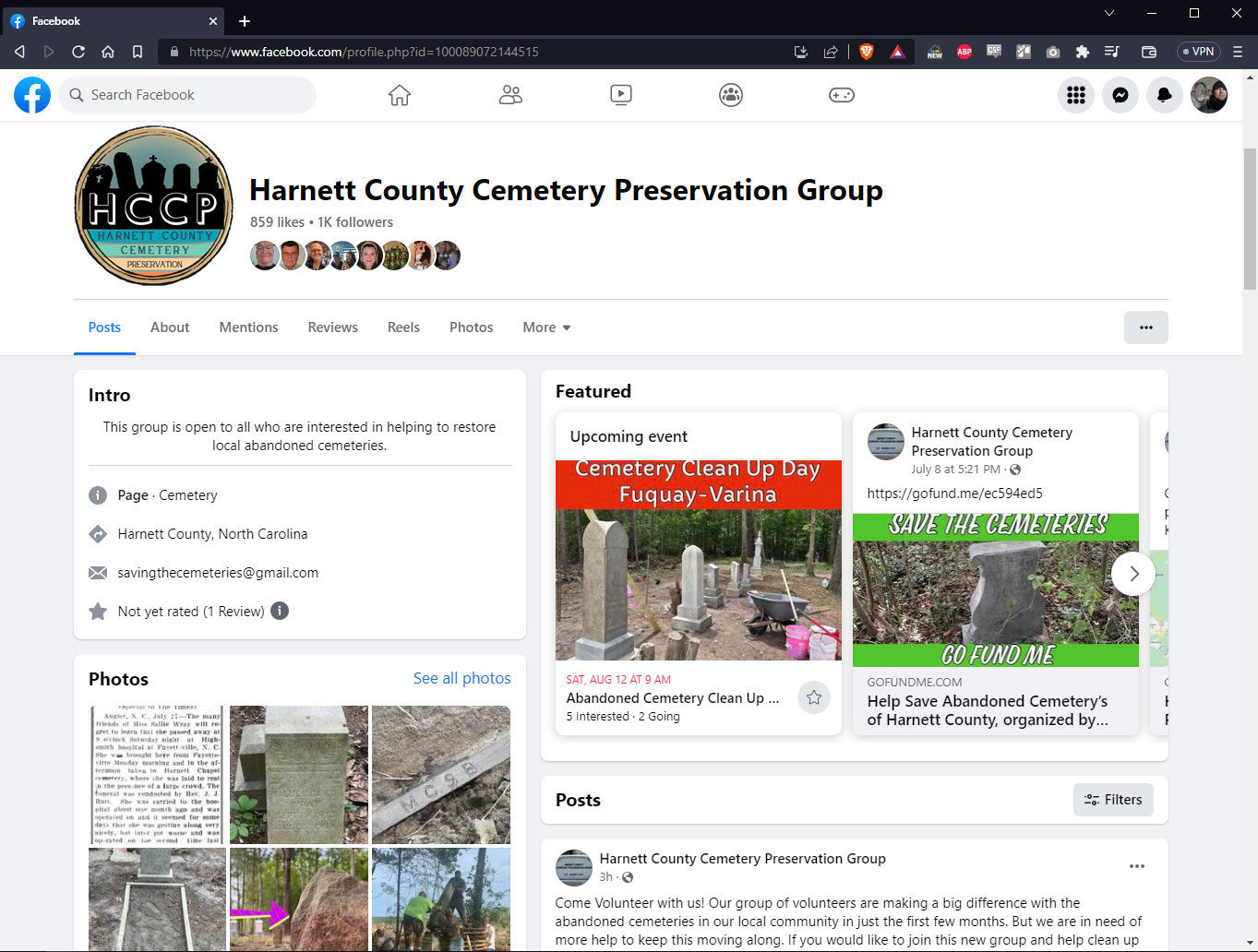Click the playlist queue icon in toolbar
The height and width of the screenshot is (952, 1258).
point(1112,52)
